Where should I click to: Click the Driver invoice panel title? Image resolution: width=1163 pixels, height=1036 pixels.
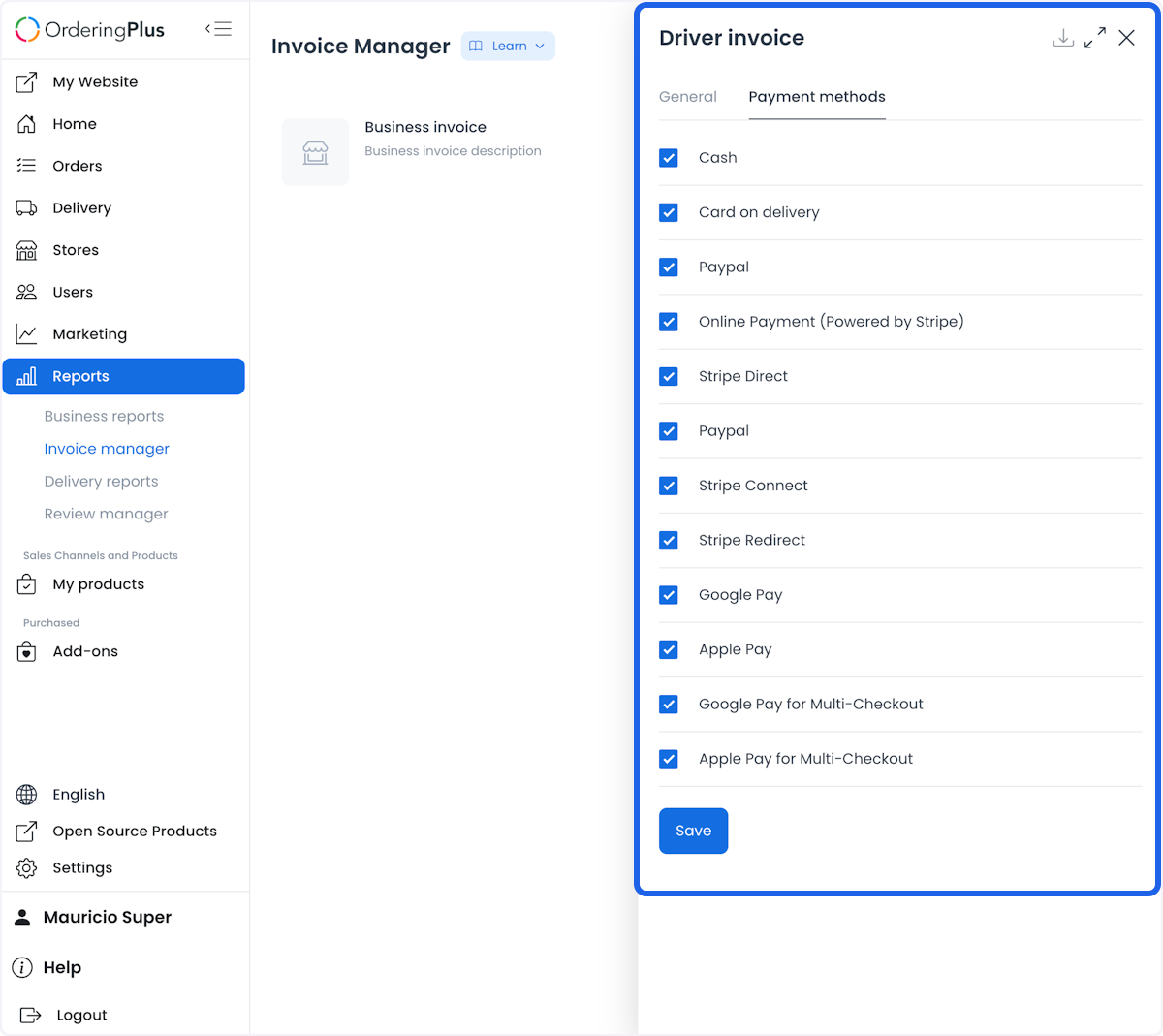click(x=732, y=38)
